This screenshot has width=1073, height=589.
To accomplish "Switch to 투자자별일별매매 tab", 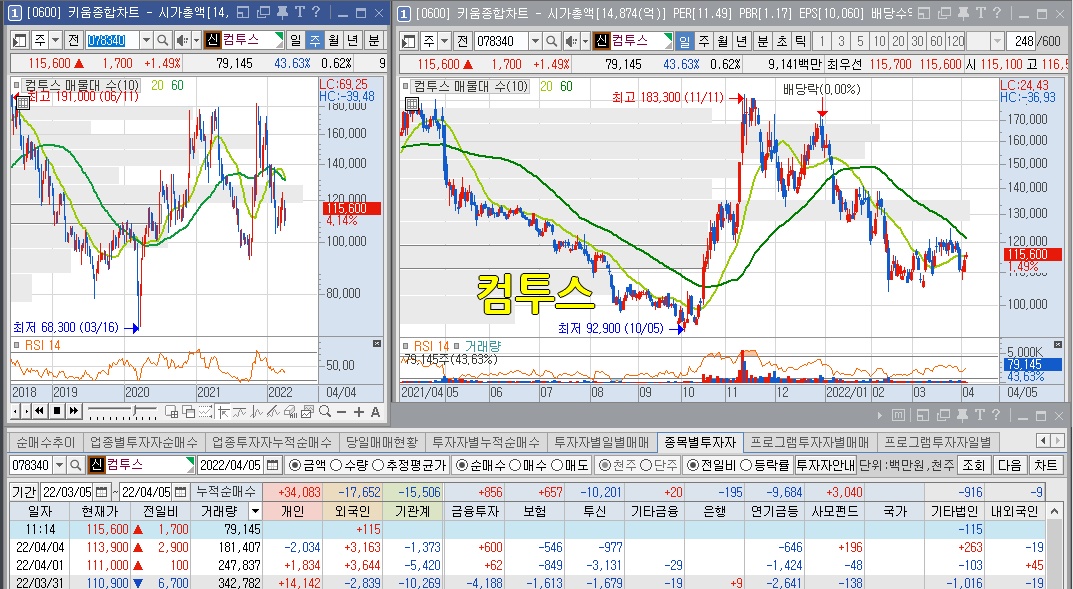I will (x=602, y=442).
